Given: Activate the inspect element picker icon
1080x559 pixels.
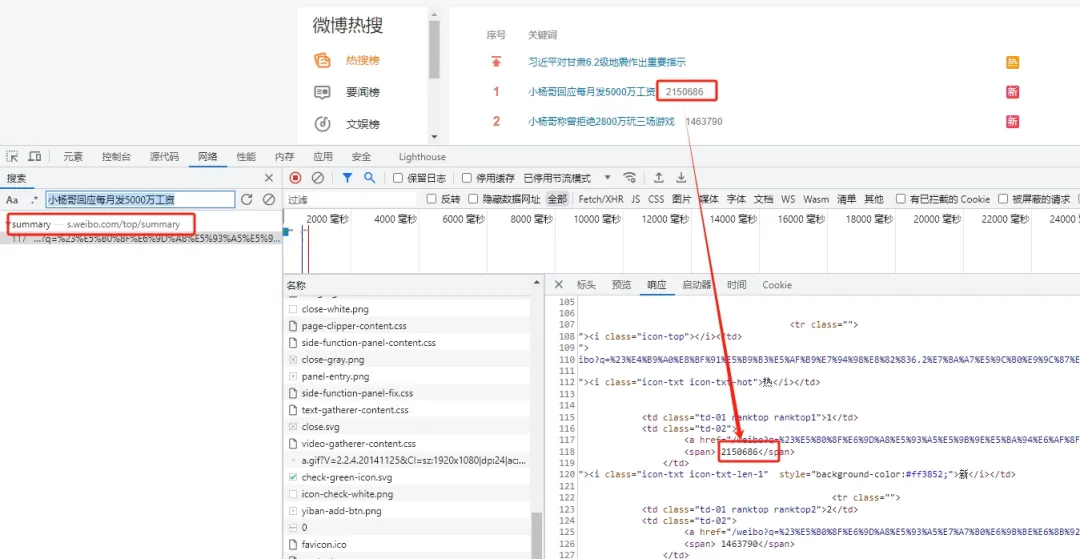Looking at the screenshot, I should tap(12, 157).
